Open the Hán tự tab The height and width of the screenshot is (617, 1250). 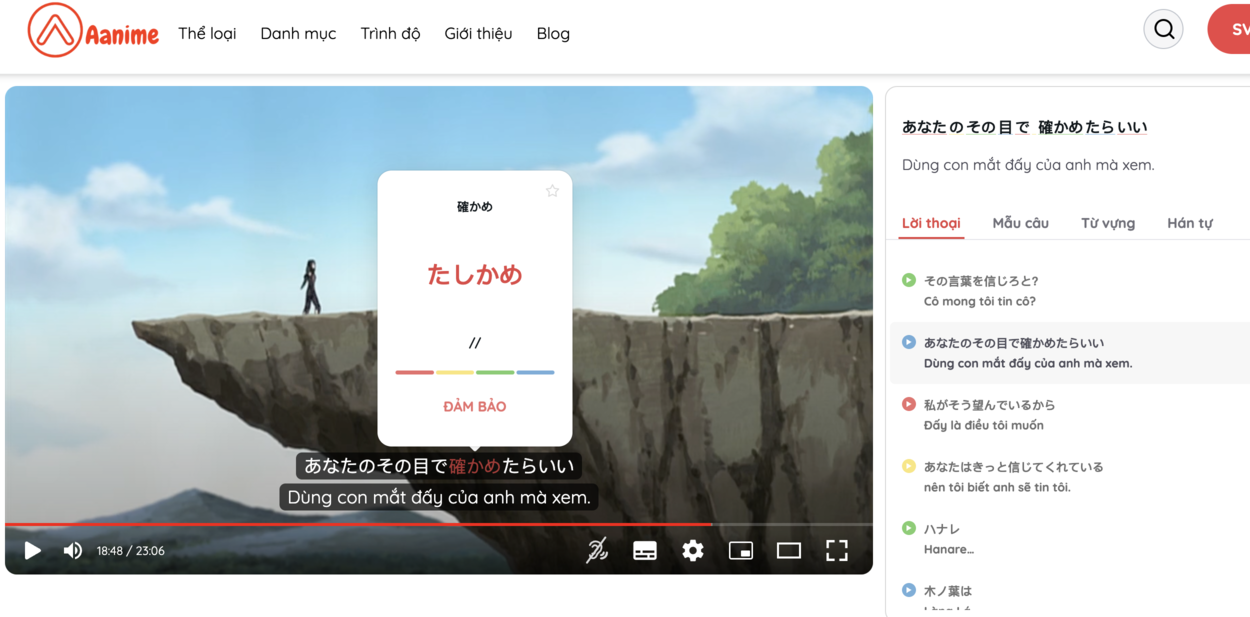pos(1190,223)
